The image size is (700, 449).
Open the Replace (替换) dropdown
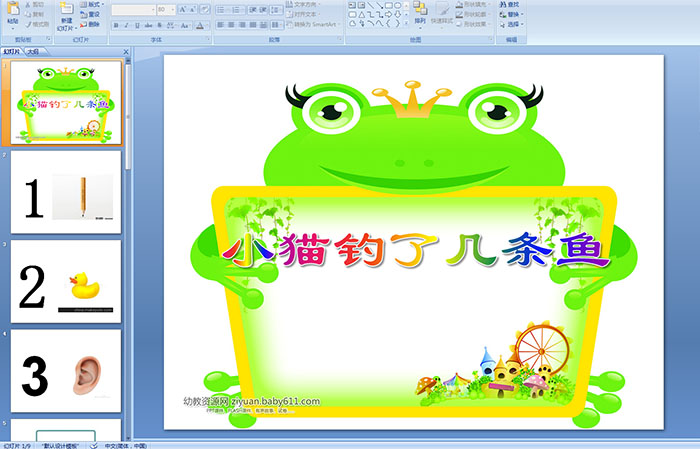[x=512, y=14]
